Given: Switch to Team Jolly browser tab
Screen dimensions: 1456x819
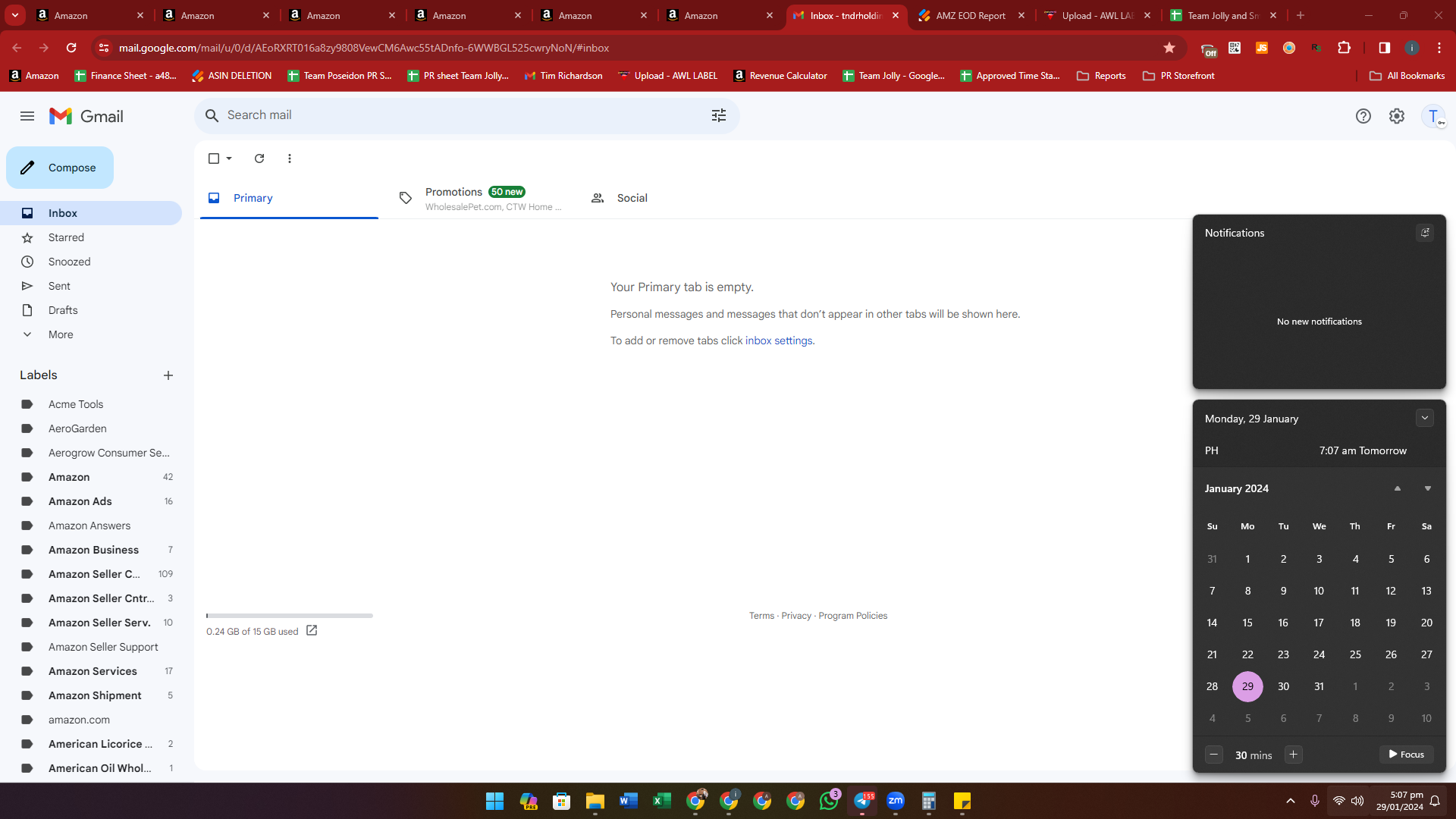Looking at the screenshot, I should 1223,15.
